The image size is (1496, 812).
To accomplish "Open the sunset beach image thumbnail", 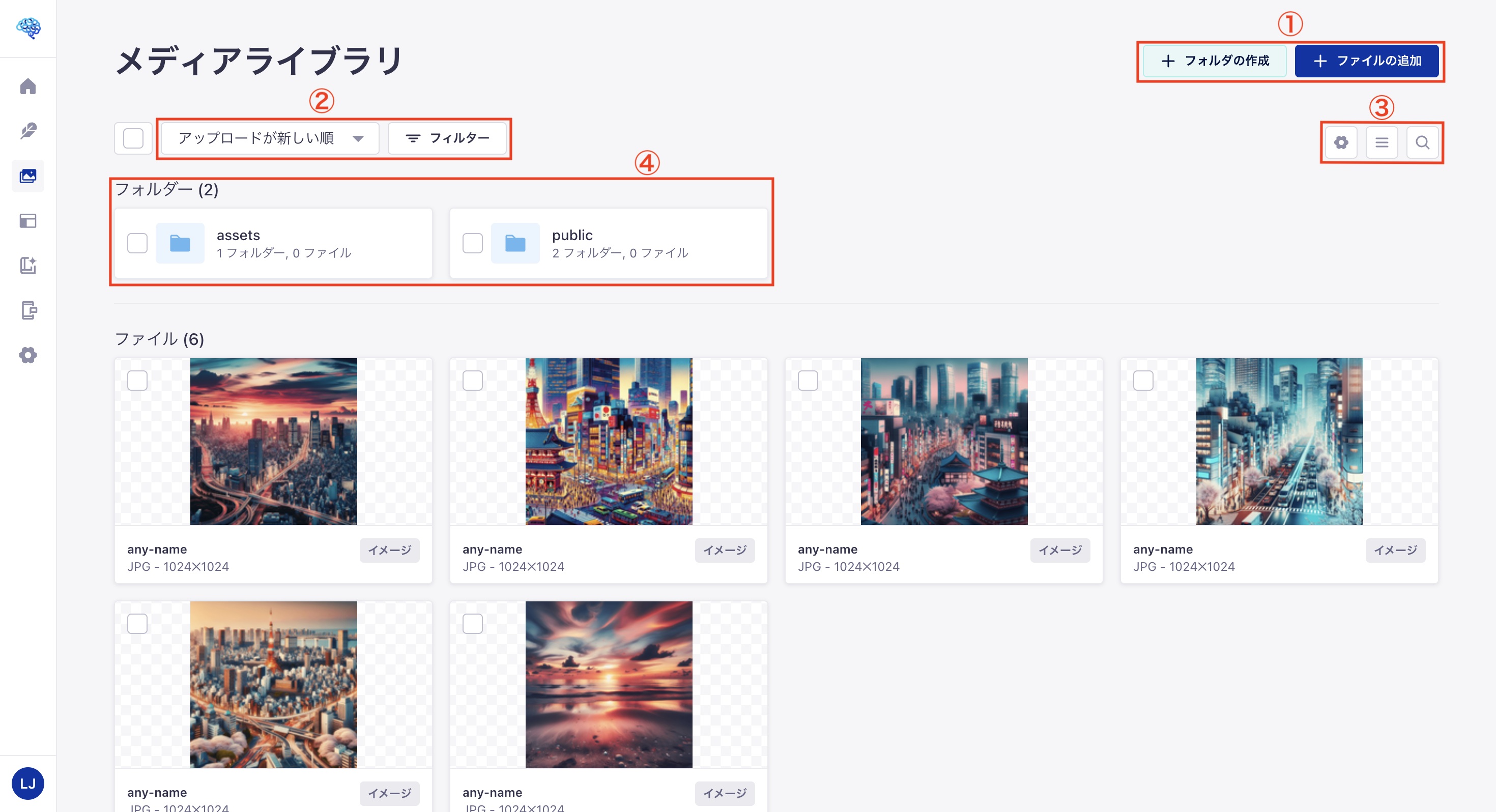I will [x=608, y=685].
